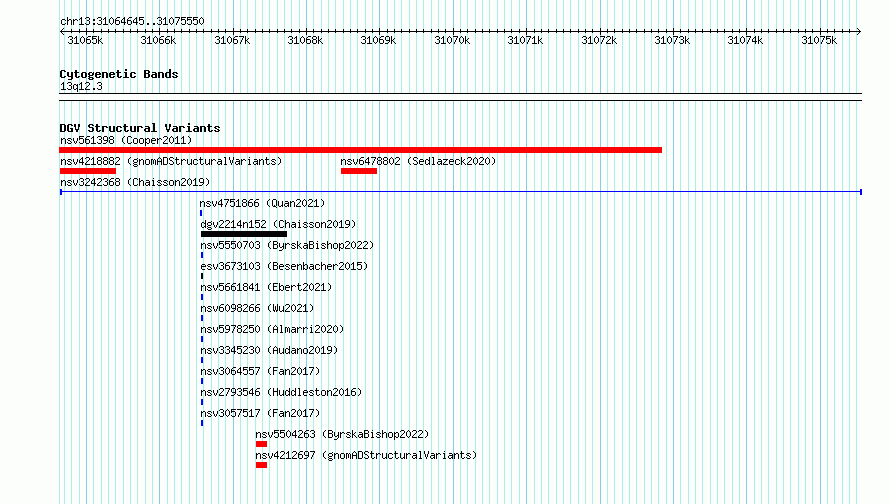Click the 31073k ruler label

pos(673,40)
